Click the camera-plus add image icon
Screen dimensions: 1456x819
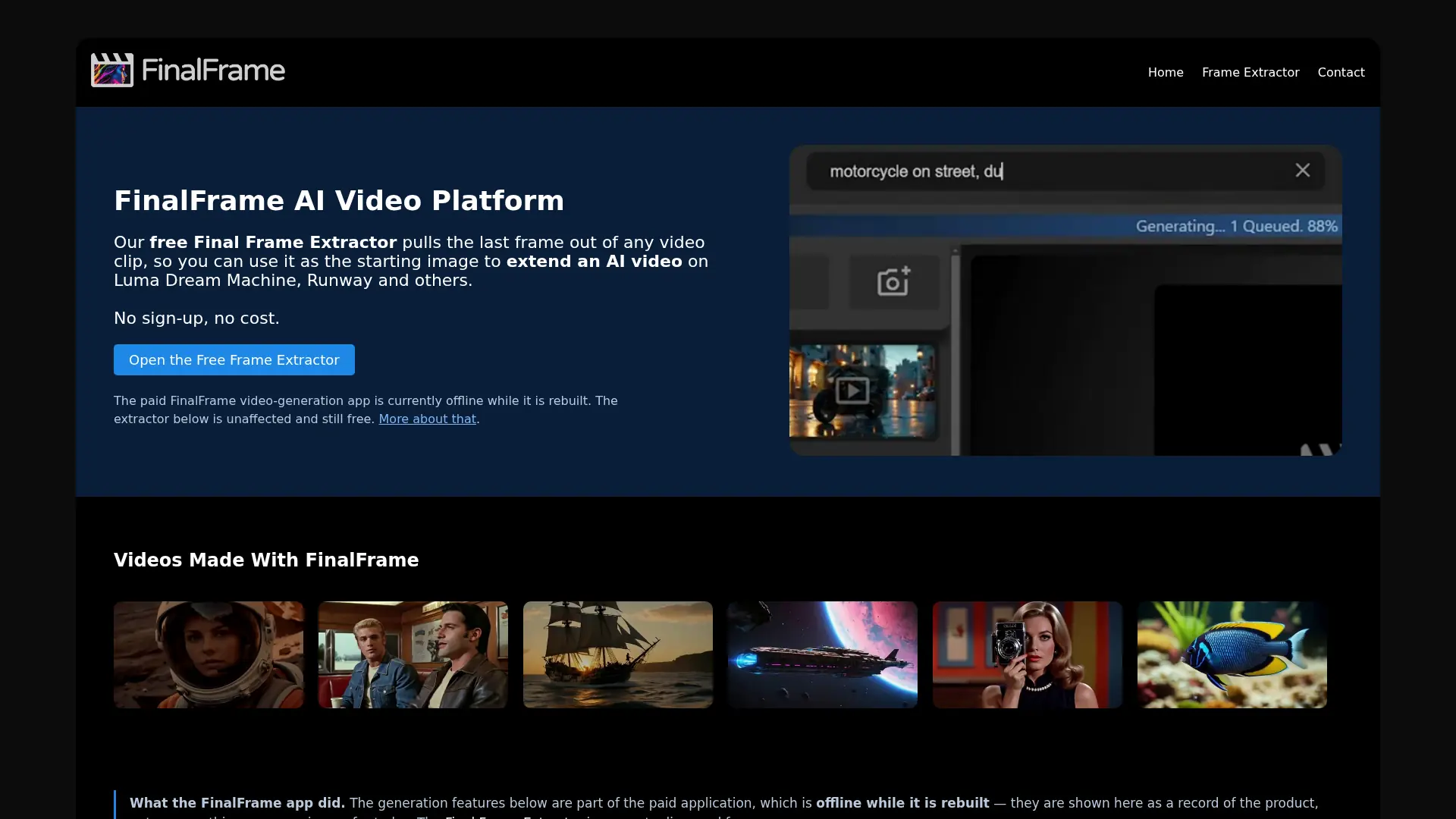[x=893, y=281]
